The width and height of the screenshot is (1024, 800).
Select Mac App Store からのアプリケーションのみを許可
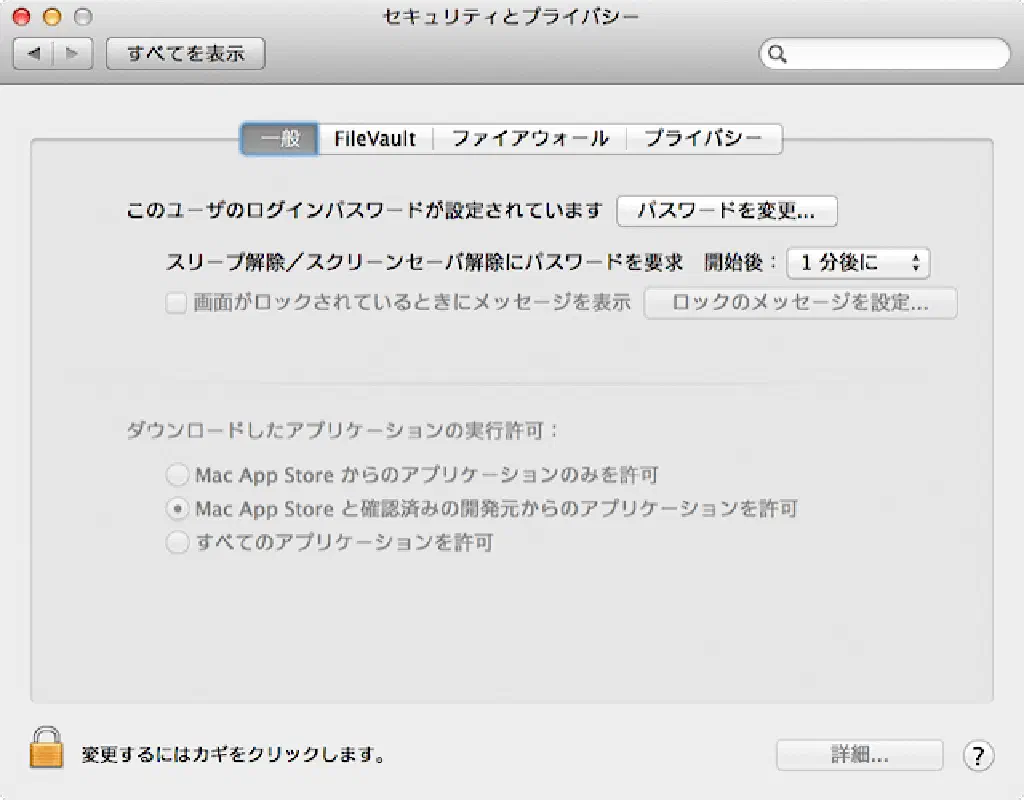tap(177, 474)
